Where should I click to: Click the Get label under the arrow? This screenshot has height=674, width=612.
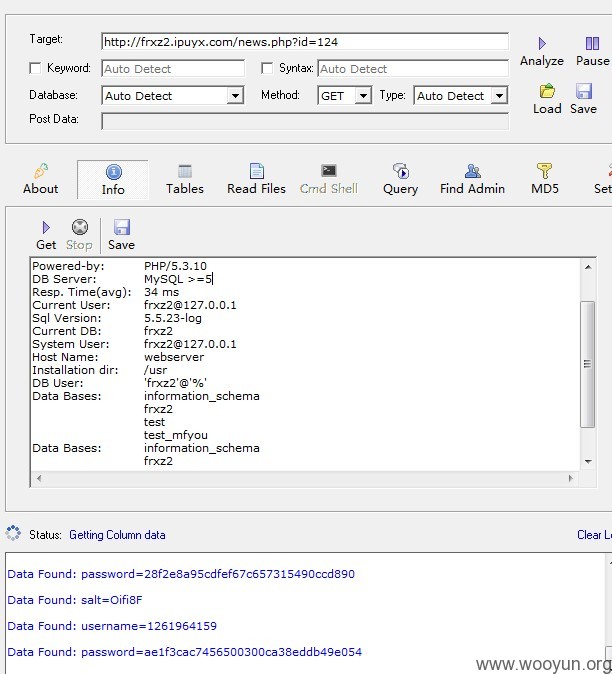point(46,245)
